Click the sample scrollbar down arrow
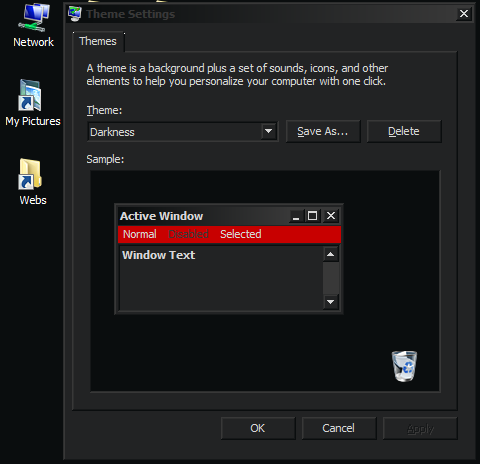This screenshot has width=480, height=464. click(x=330, y=302)
